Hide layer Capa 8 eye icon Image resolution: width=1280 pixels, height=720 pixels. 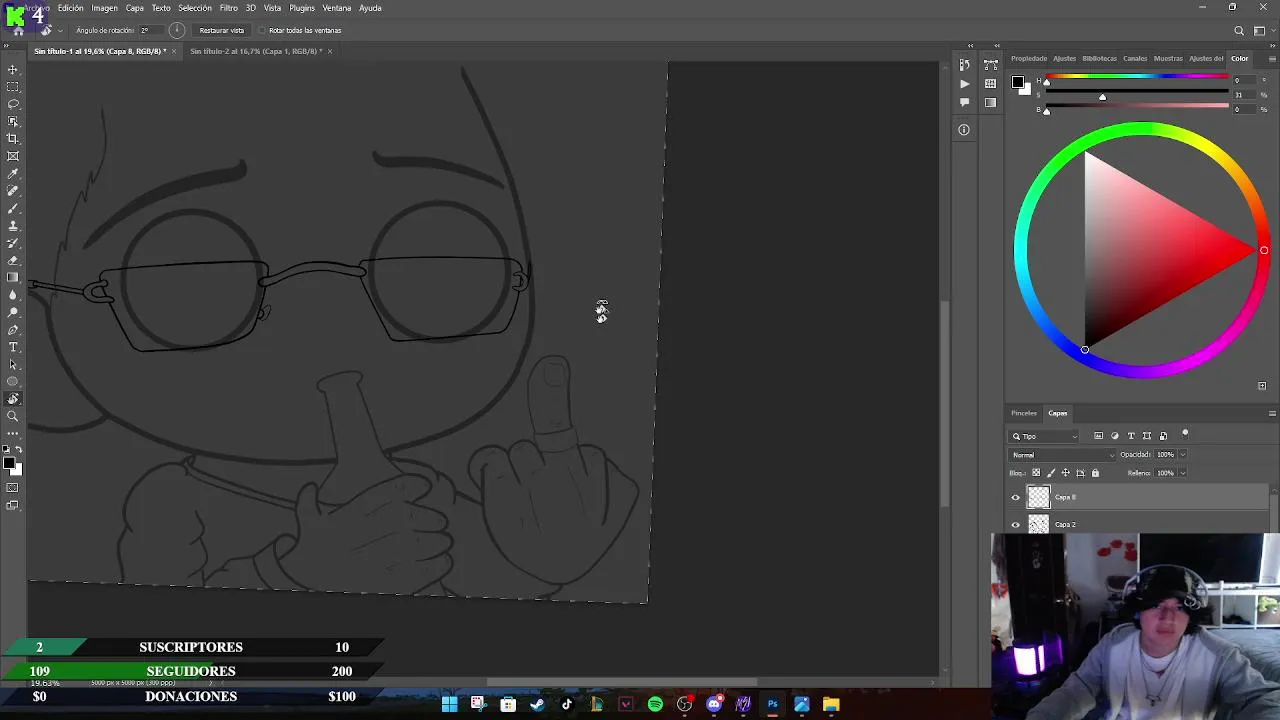click(1016, 497)
